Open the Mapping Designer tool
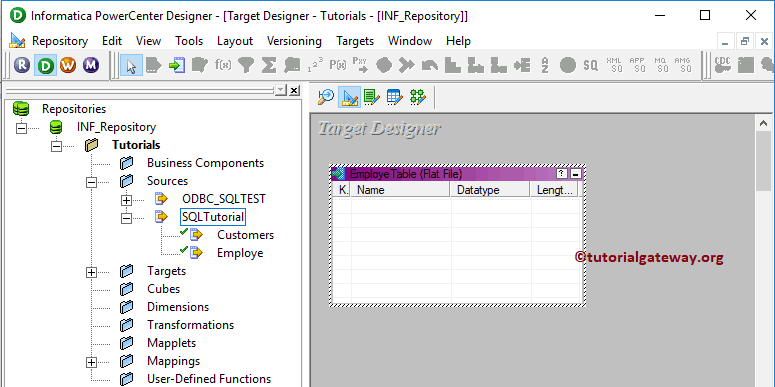Screen dimensions: 775x387 pos(418,97)
